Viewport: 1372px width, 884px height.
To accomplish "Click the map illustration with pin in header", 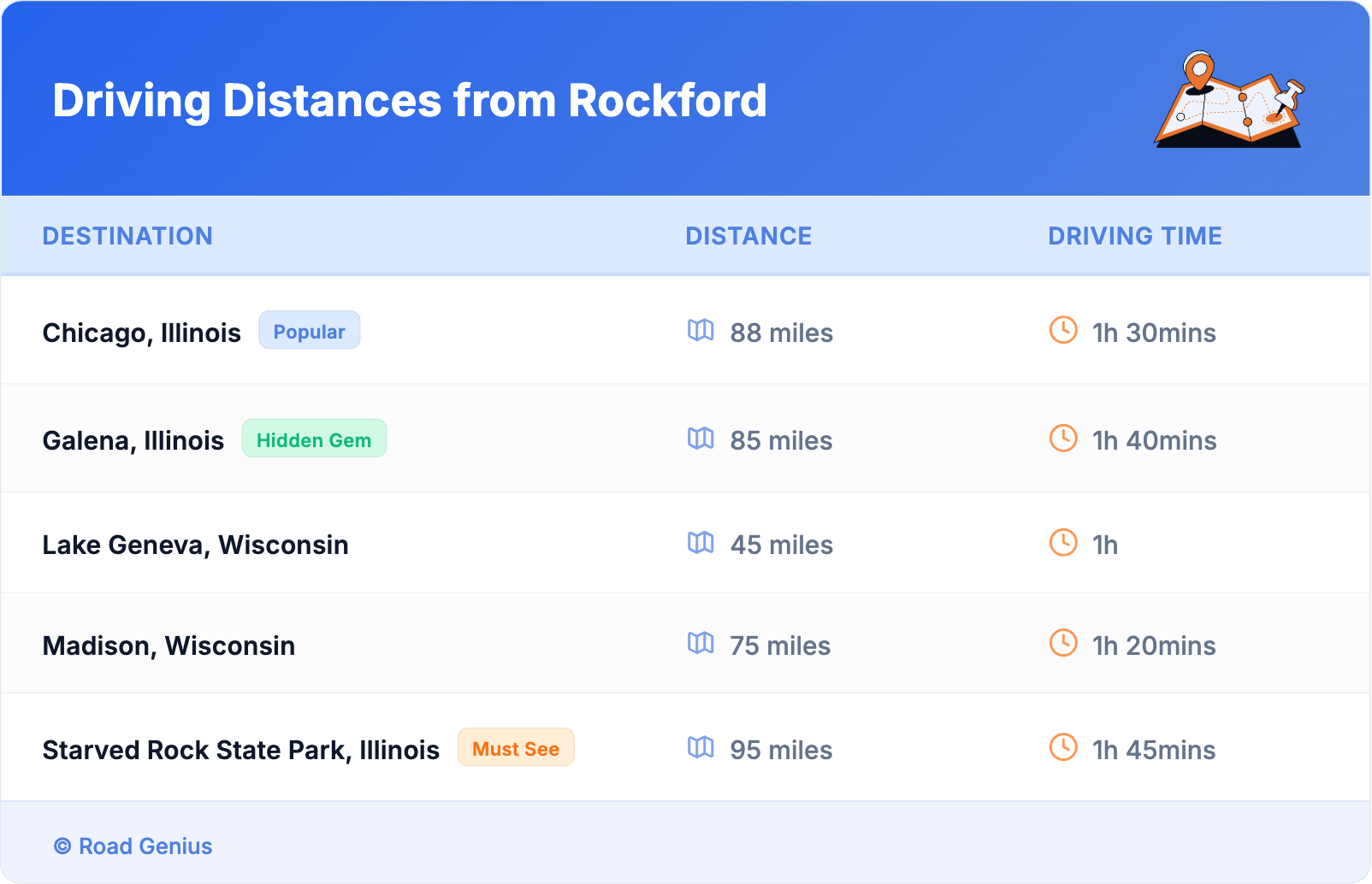I will click(x=1230, y=100).
